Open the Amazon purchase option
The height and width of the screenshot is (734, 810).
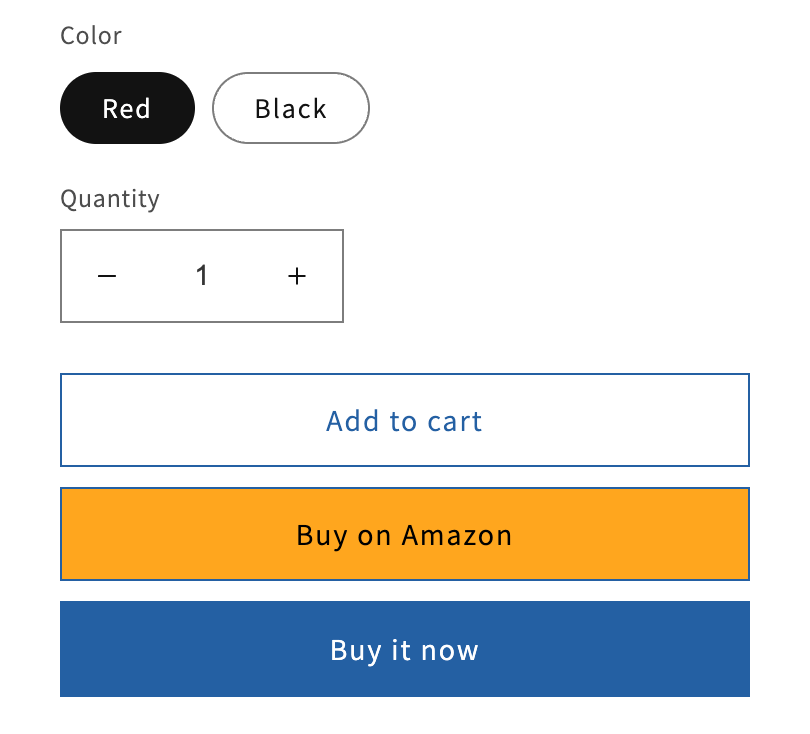[x=404, y=534]
